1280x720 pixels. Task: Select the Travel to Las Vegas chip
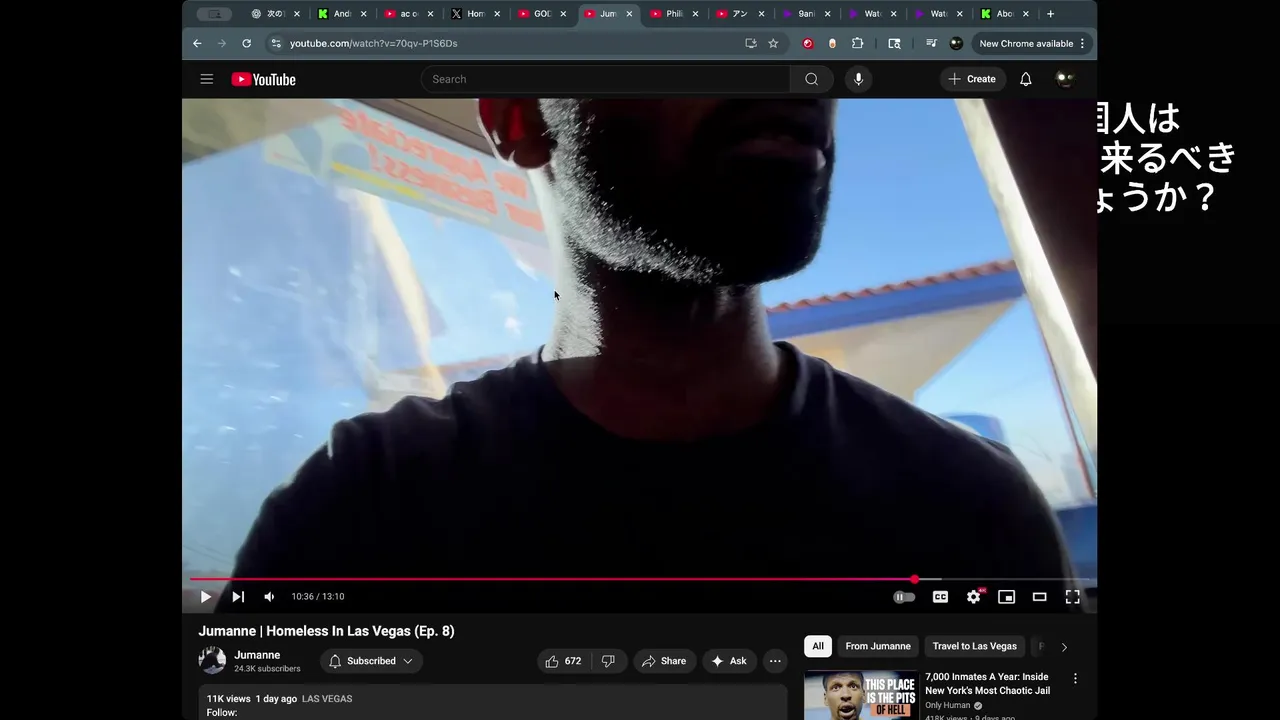[974, 646]
